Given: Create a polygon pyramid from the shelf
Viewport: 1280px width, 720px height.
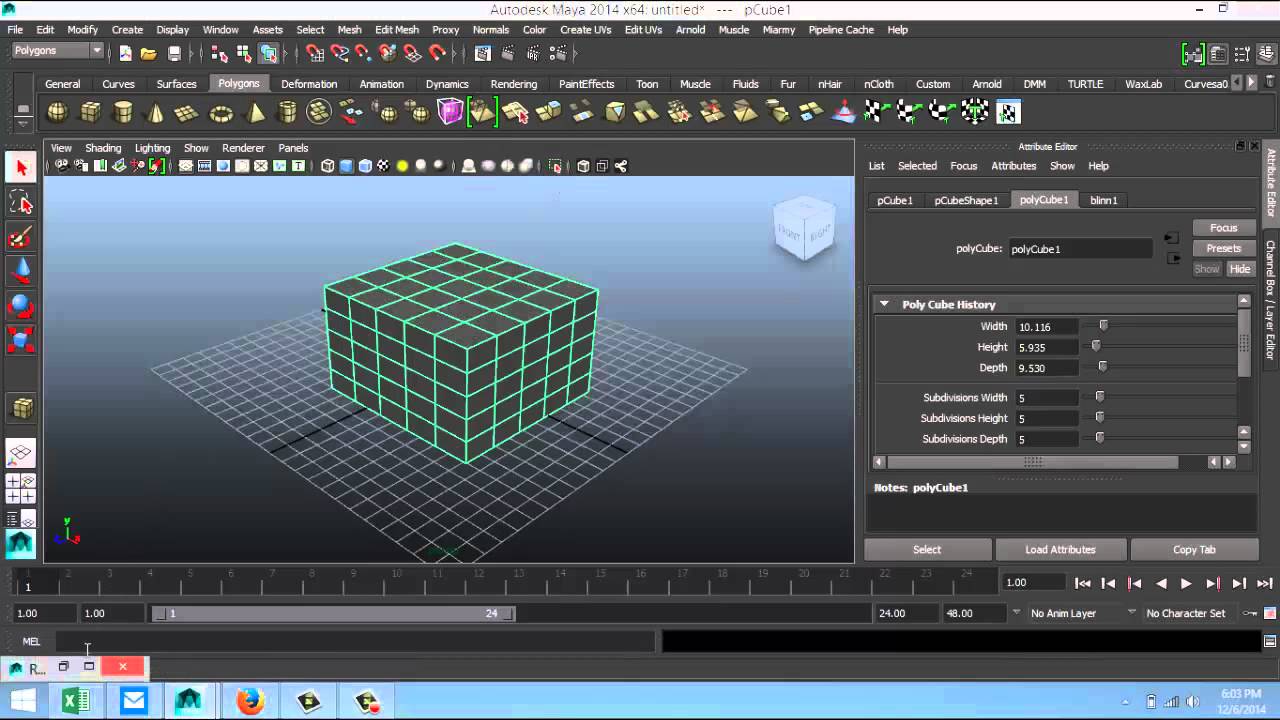Looking at the screenshot, I should click(254, 112).
